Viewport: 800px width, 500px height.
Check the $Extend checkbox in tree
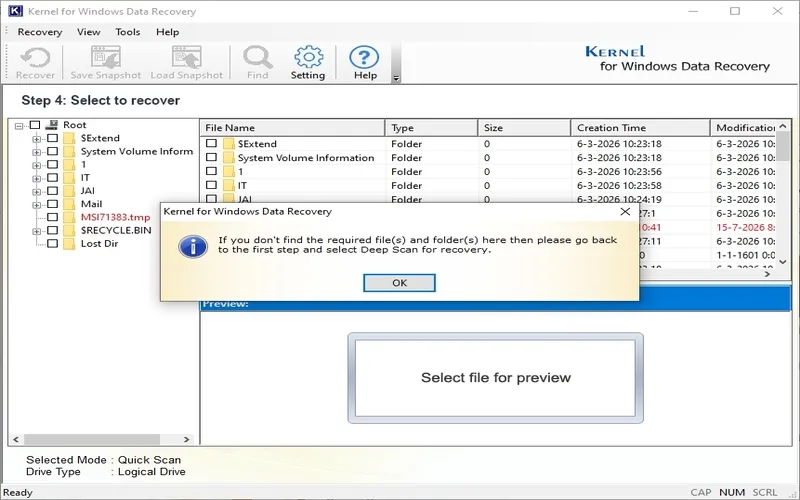[53, 138]
